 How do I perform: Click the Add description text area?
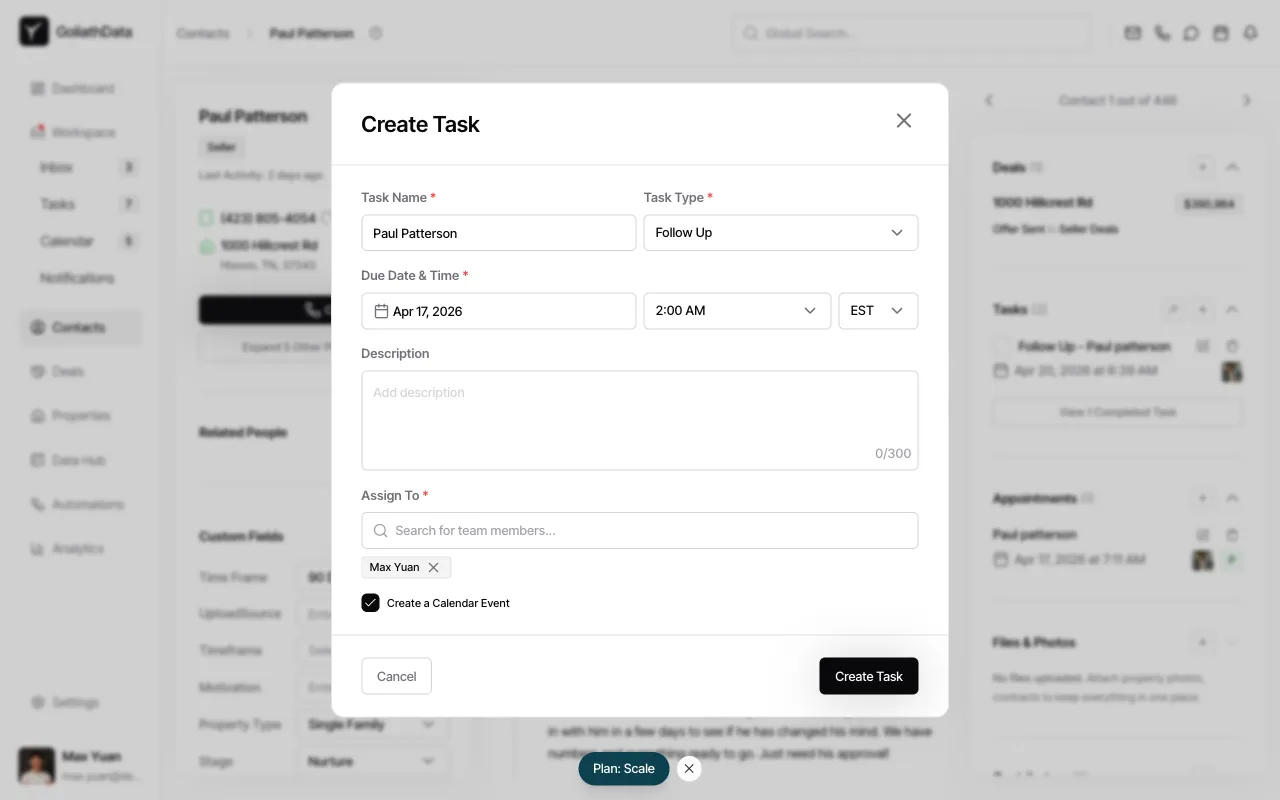(640, 410)
